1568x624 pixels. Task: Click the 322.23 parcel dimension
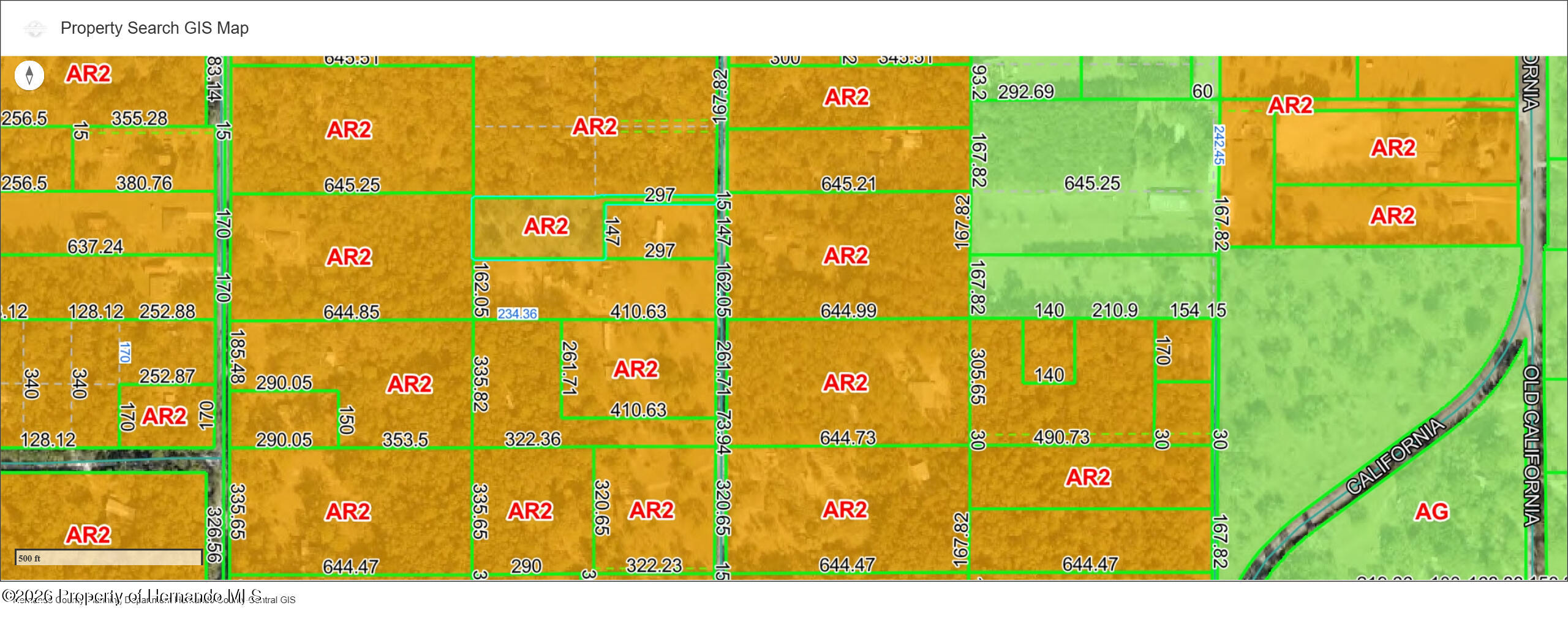point(654,565)
